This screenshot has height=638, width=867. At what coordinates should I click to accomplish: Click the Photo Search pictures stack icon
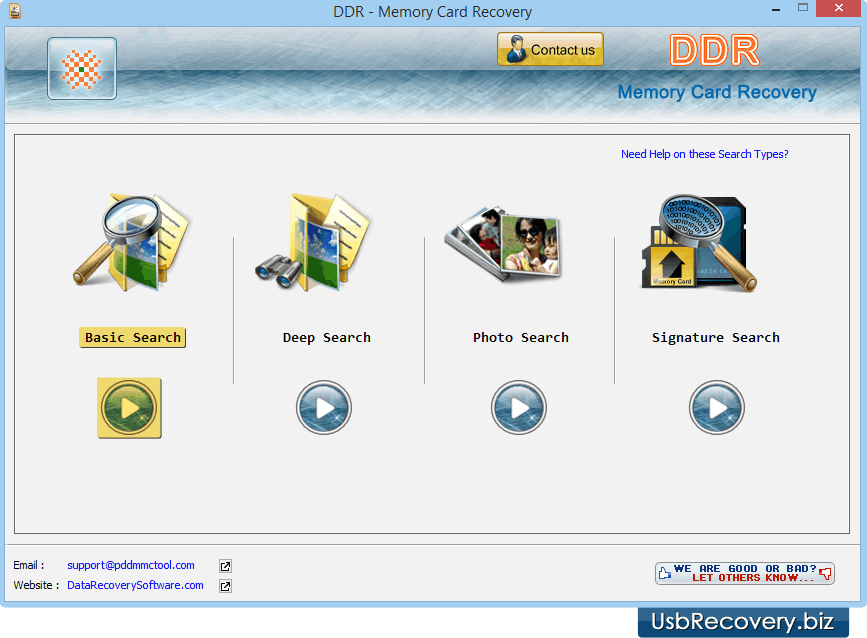pos(503,244)
